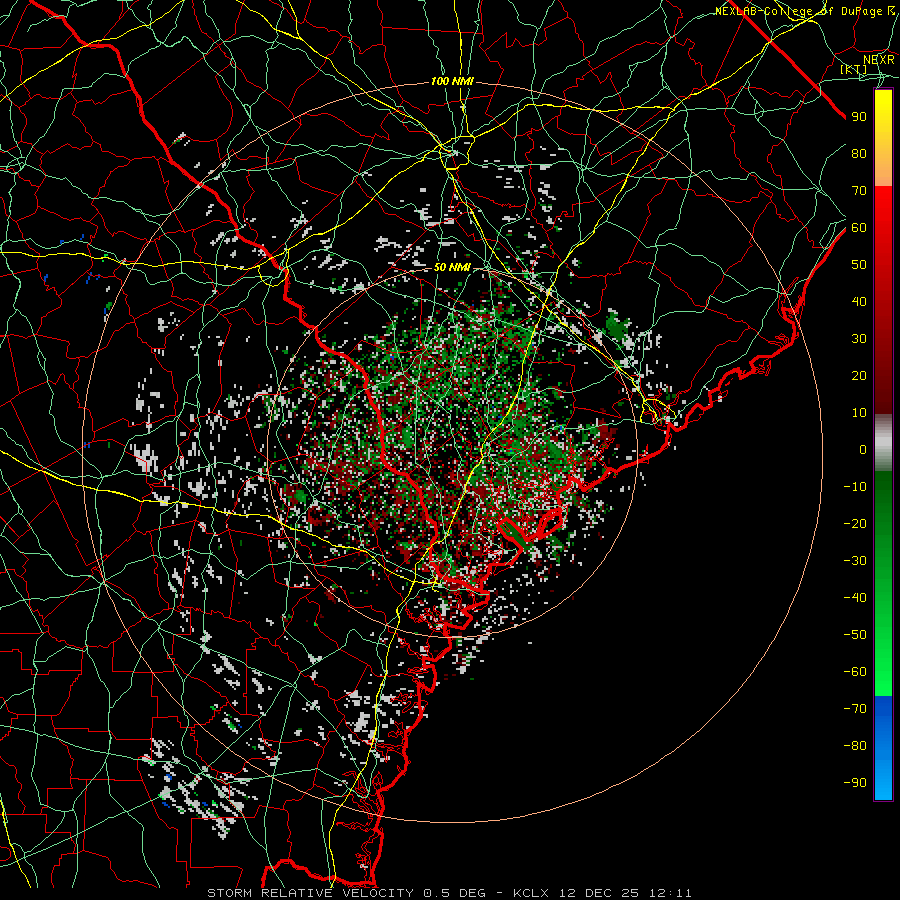
Task: Click the -40 value on the velocity scale
Action: [x=855, y=598]
